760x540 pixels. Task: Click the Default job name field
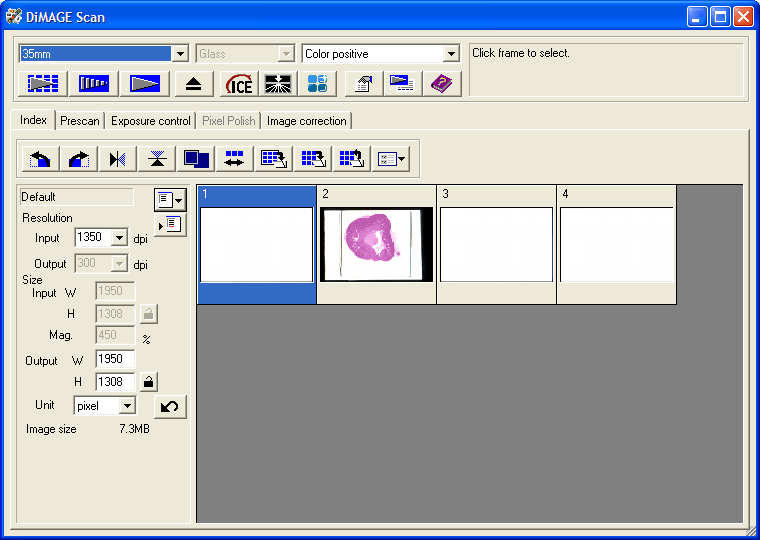[77, 197]
